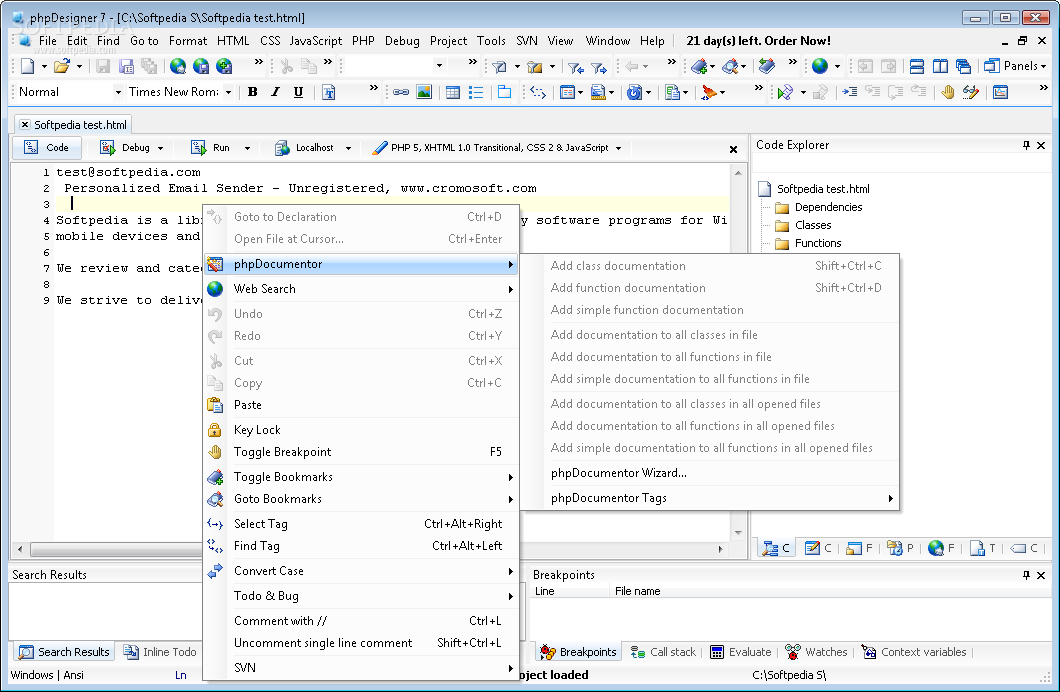
Task: Open the JavaScript menu
Action: (316, 41)
